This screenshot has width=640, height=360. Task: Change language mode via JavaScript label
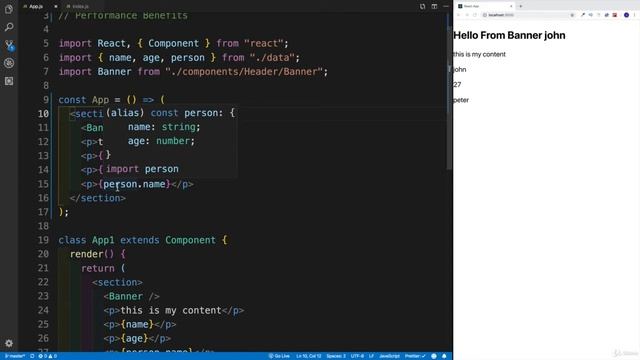389,356
